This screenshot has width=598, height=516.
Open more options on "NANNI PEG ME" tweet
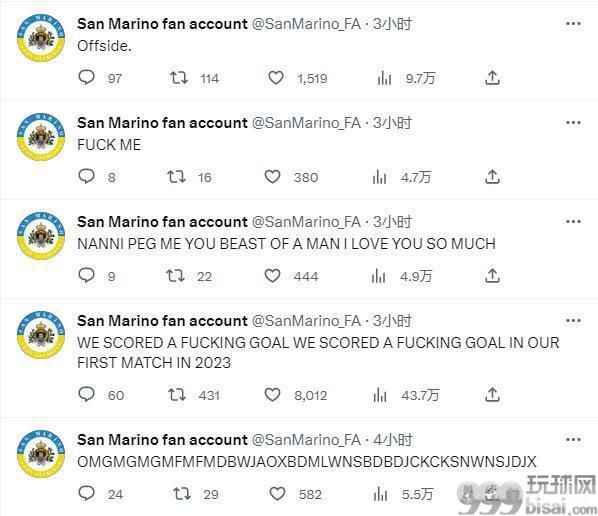573,222
